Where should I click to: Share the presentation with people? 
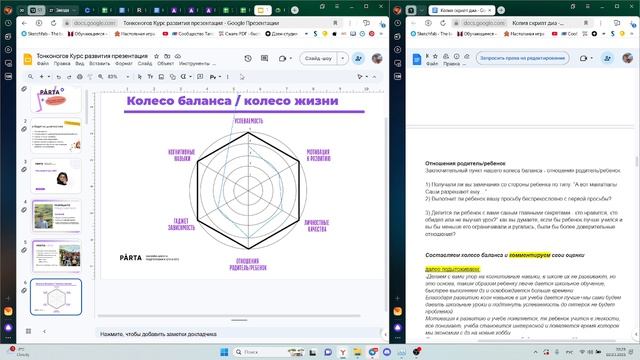(358, 58)
